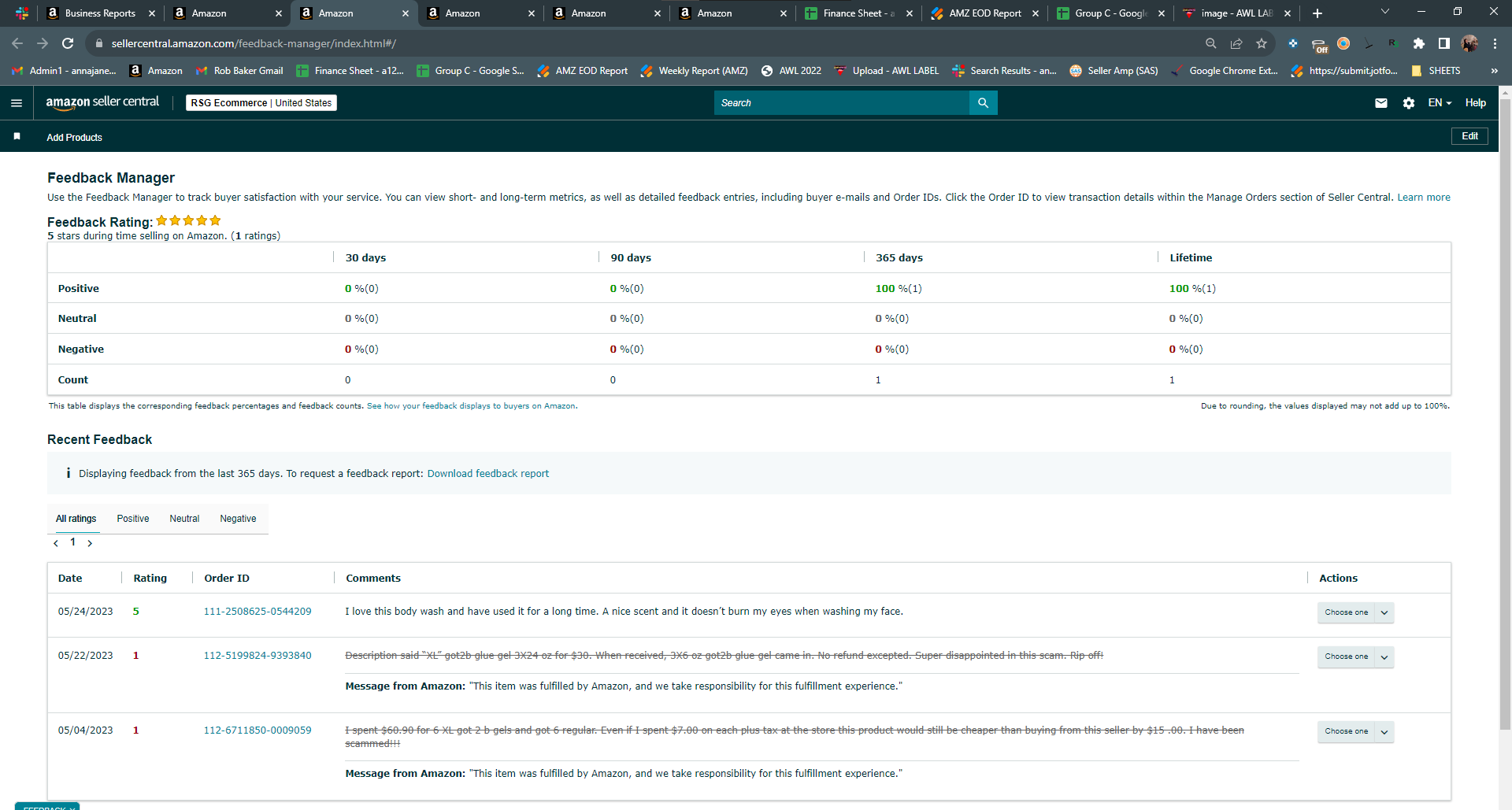Switch to the Neutral feedback tab
Viewport: 1512px width, 810px height.
[x=184, y=519]
